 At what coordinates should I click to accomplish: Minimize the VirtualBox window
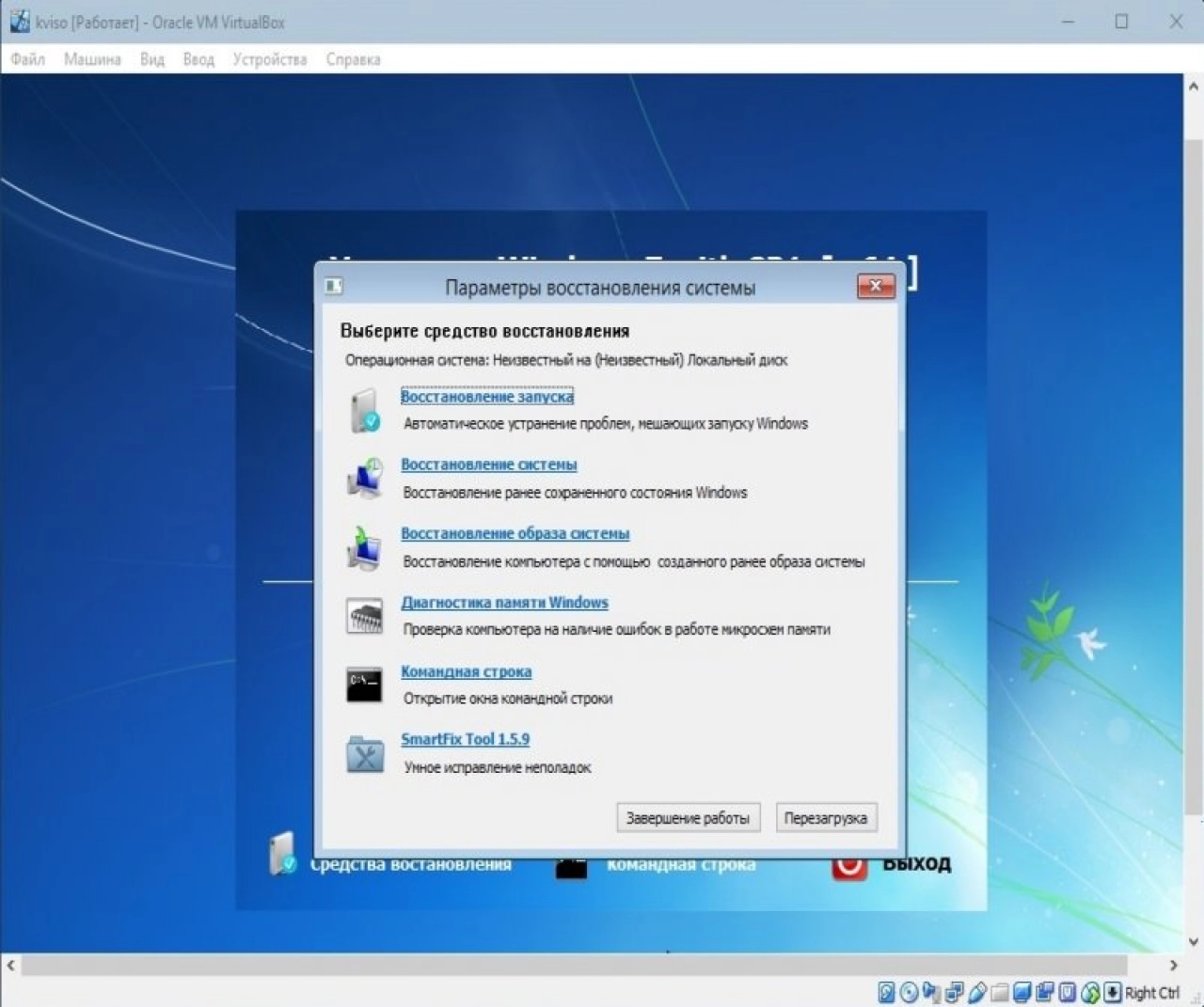point(1068,21)
